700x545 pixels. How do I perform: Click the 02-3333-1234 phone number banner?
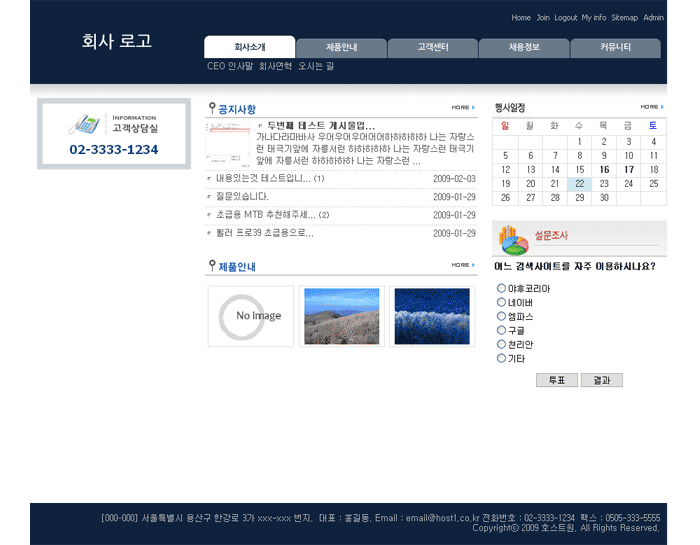pos(114,150)
